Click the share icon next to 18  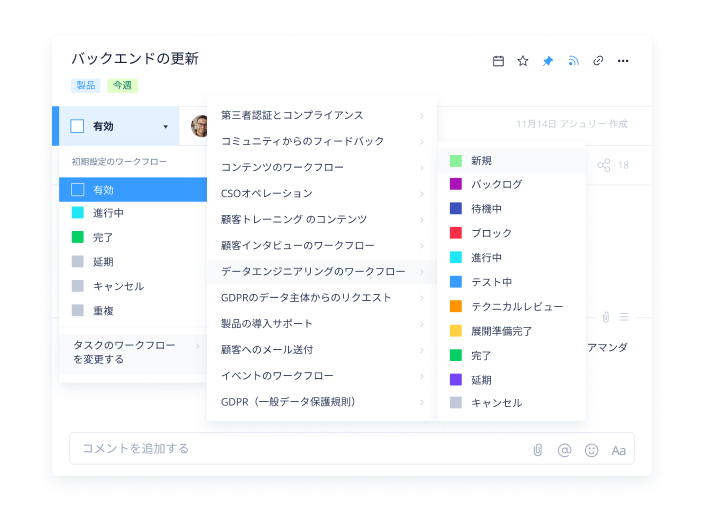(604, 165)
